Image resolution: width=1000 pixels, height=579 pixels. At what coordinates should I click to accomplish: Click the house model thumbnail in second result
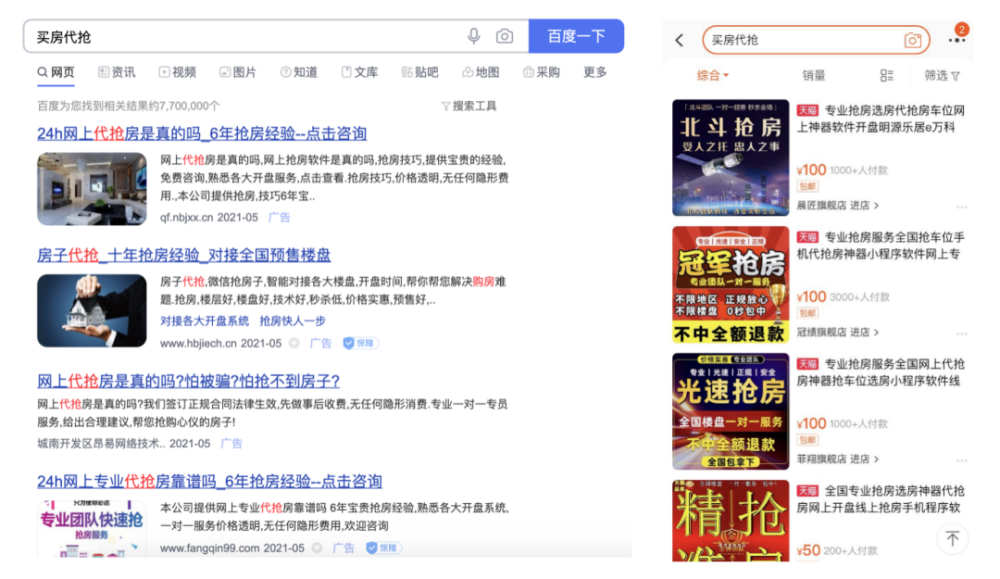[92, 311]
